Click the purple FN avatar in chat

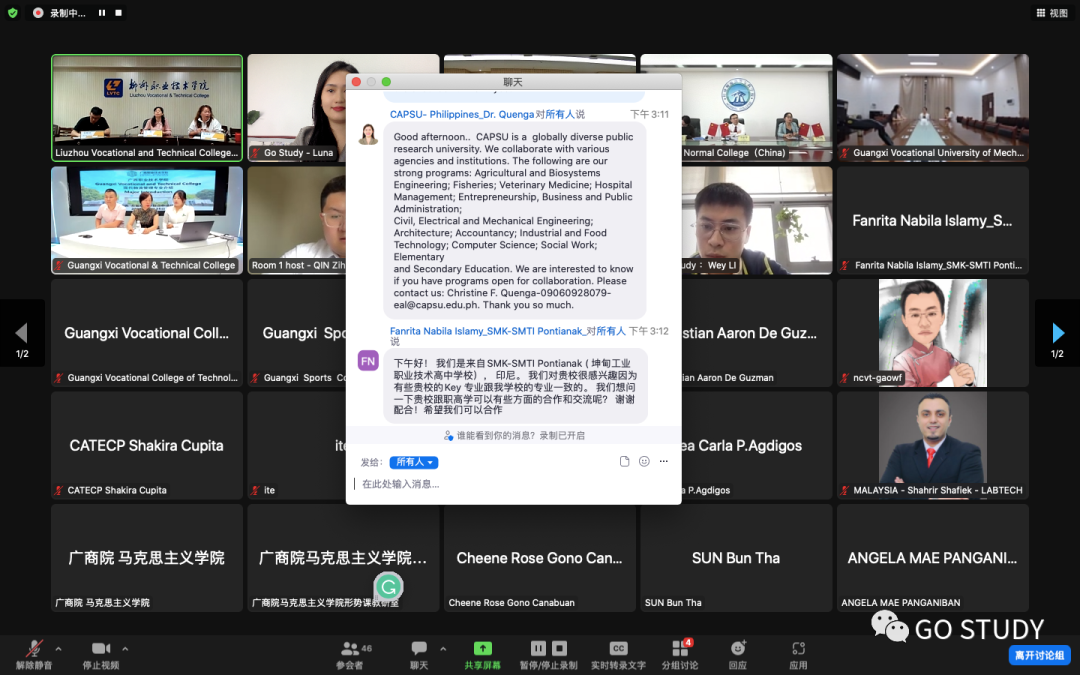pos(368,361)
